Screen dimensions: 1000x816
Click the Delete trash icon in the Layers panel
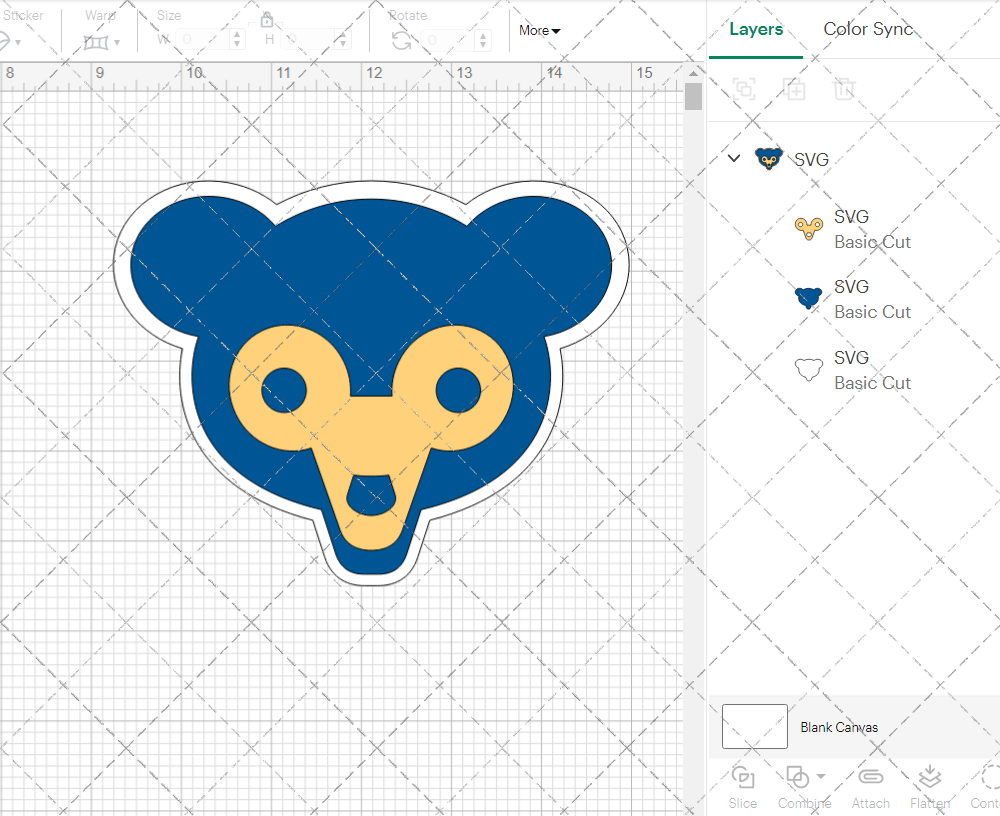coord(845,89)
